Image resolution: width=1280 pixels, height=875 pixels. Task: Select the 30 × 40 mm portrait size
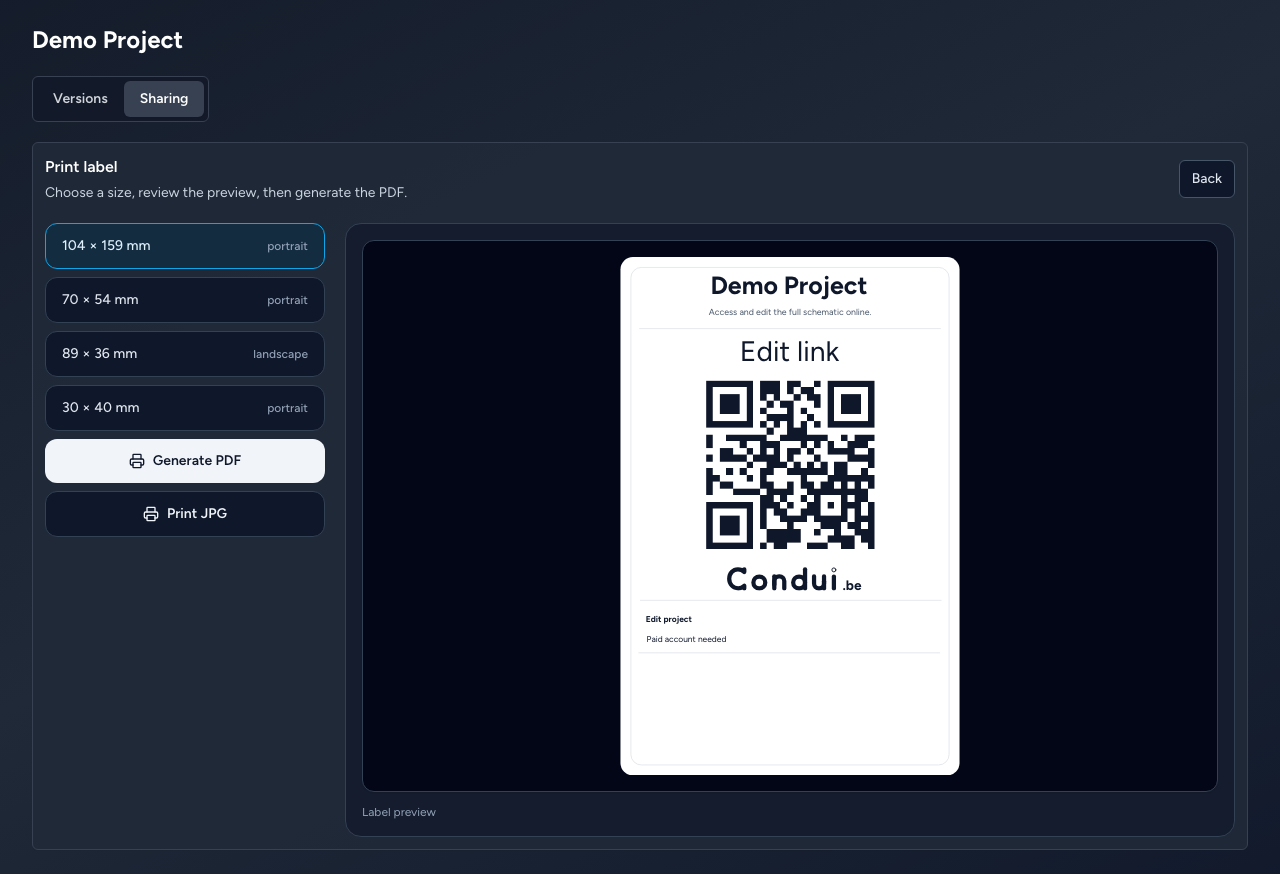(185, 408)
